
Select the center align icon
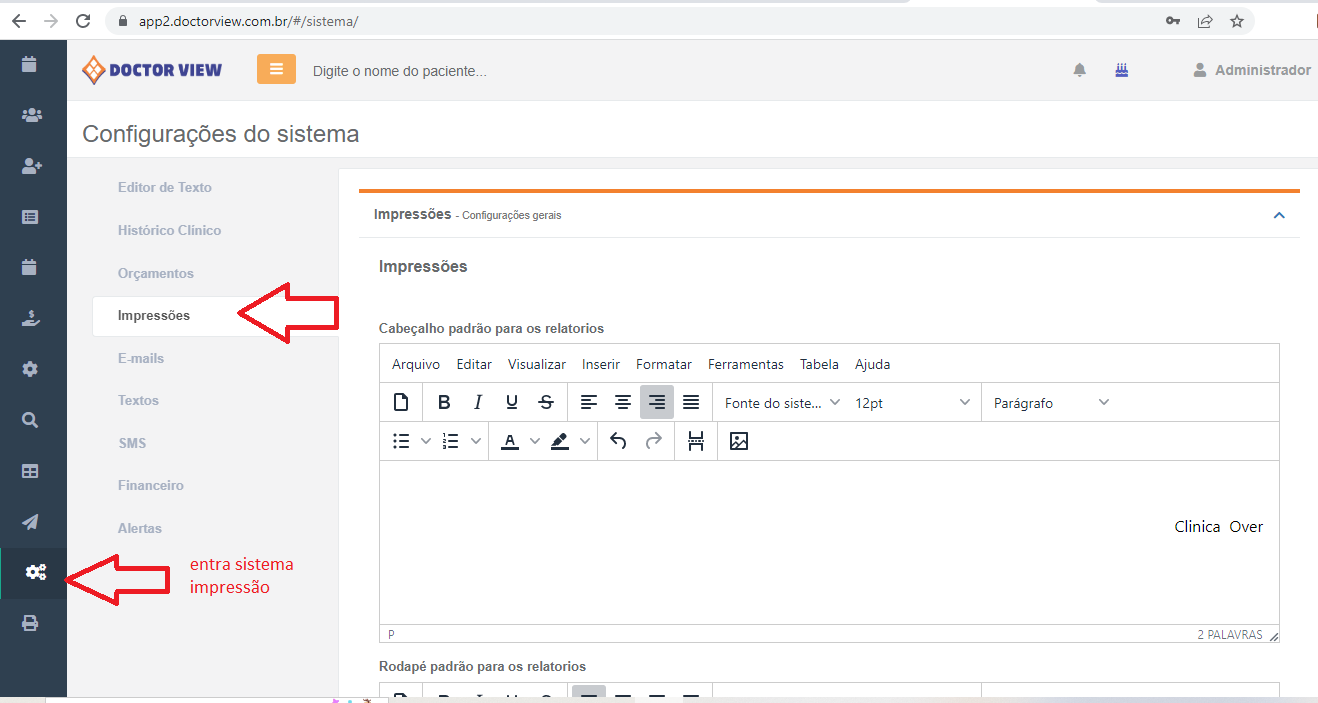623,402
